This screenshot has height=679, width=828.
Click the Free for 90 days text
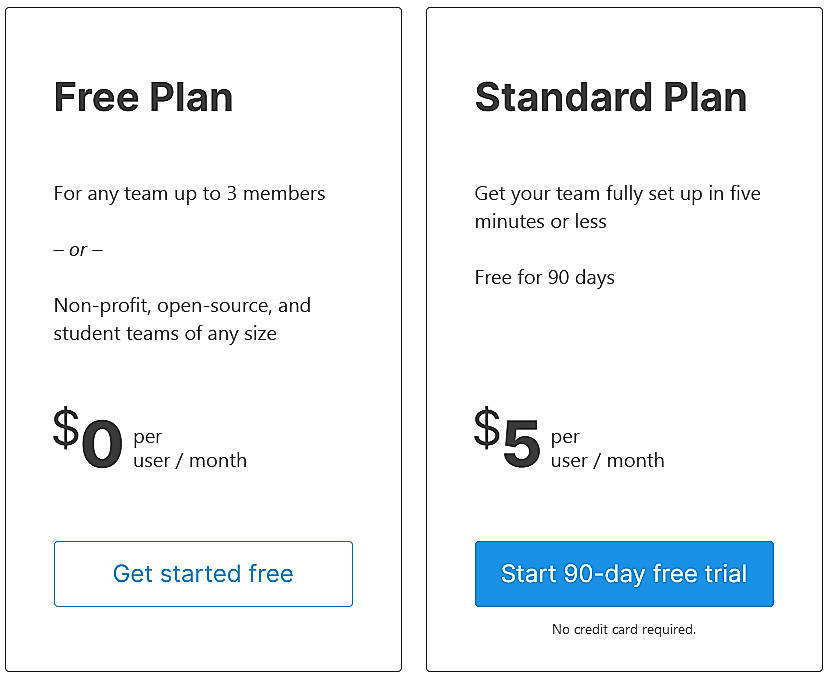544,278
